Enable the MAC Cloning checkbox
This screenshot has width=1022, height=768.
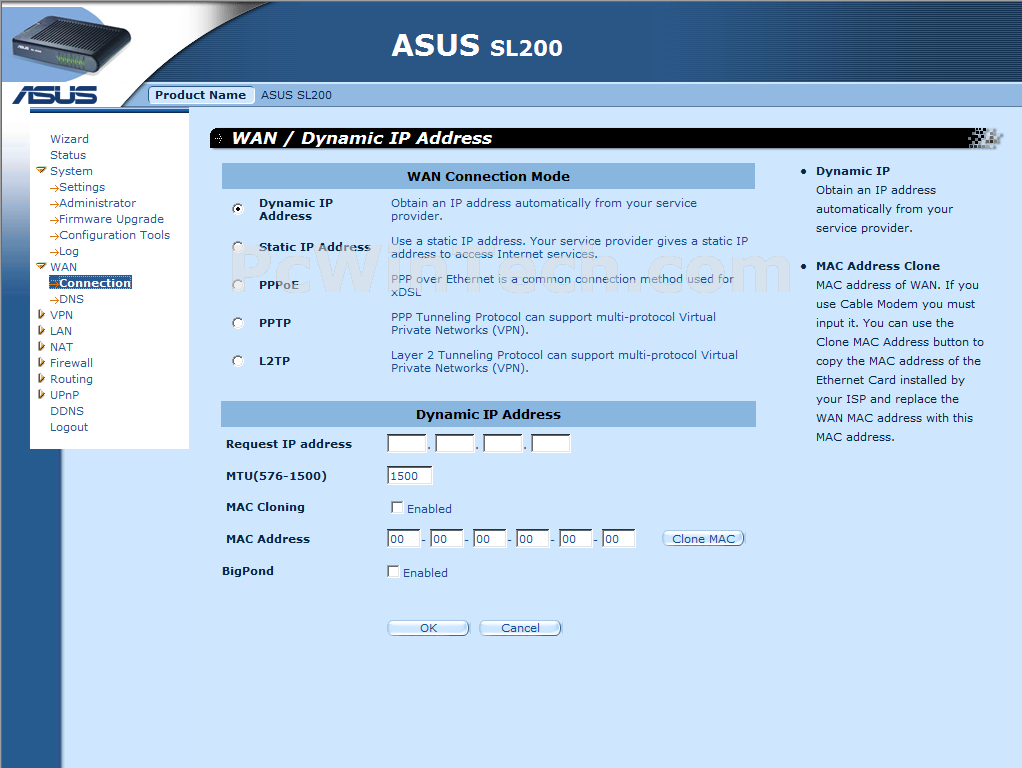click(396, 507)
